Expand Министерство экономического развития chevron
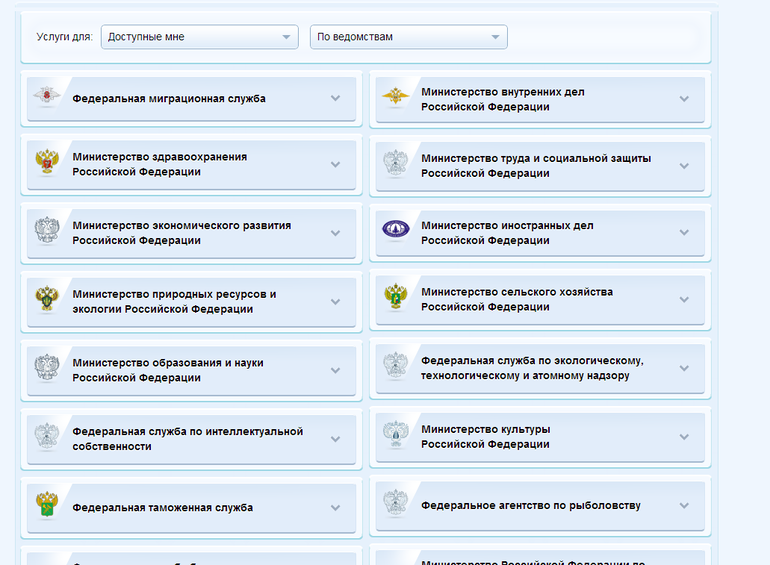The image size is (770, 565). pyautogui.click(x=335, y=233)
